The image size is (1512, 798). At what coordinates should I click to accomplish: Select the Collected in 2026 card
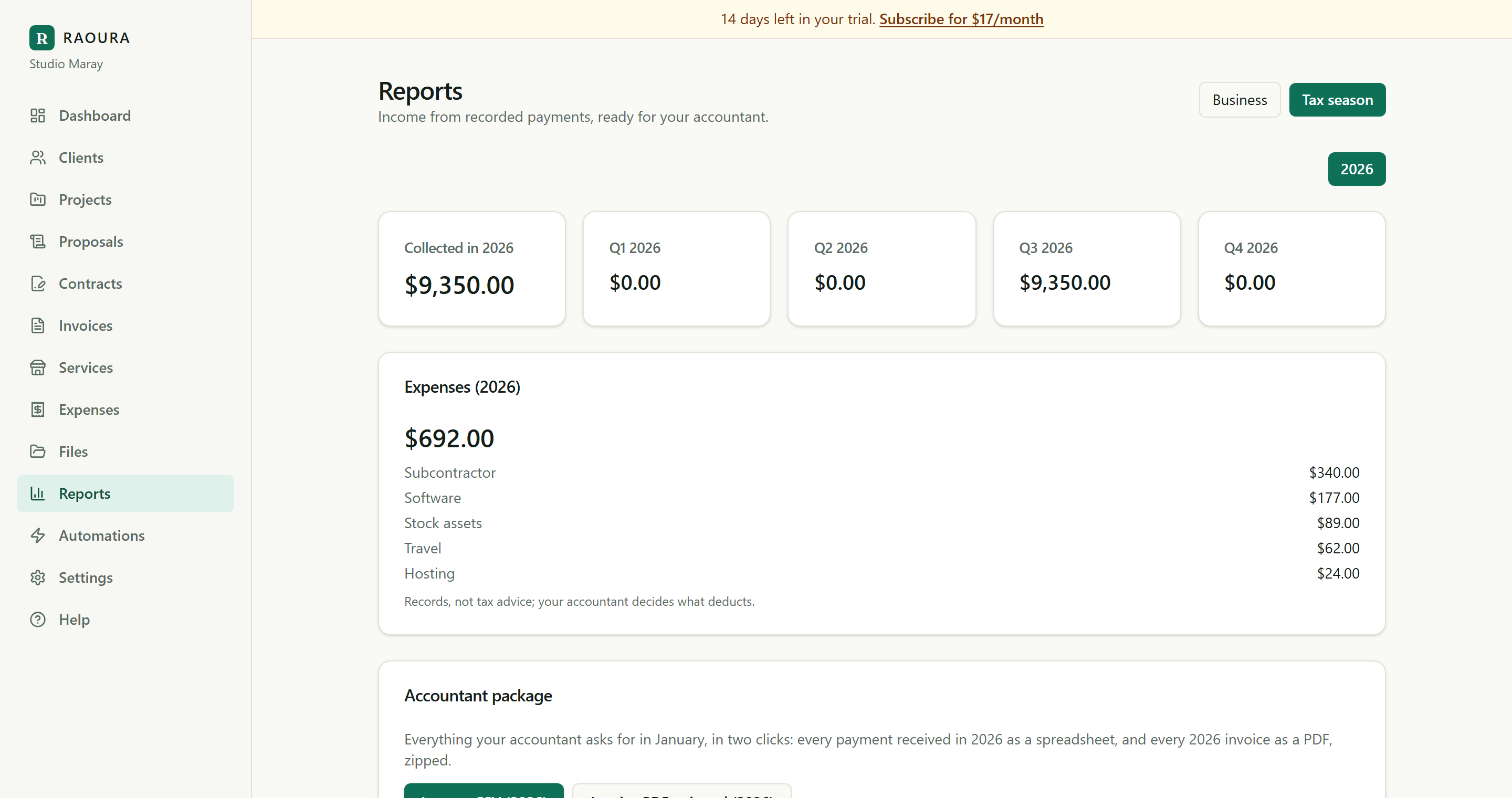tap(472, 269)
